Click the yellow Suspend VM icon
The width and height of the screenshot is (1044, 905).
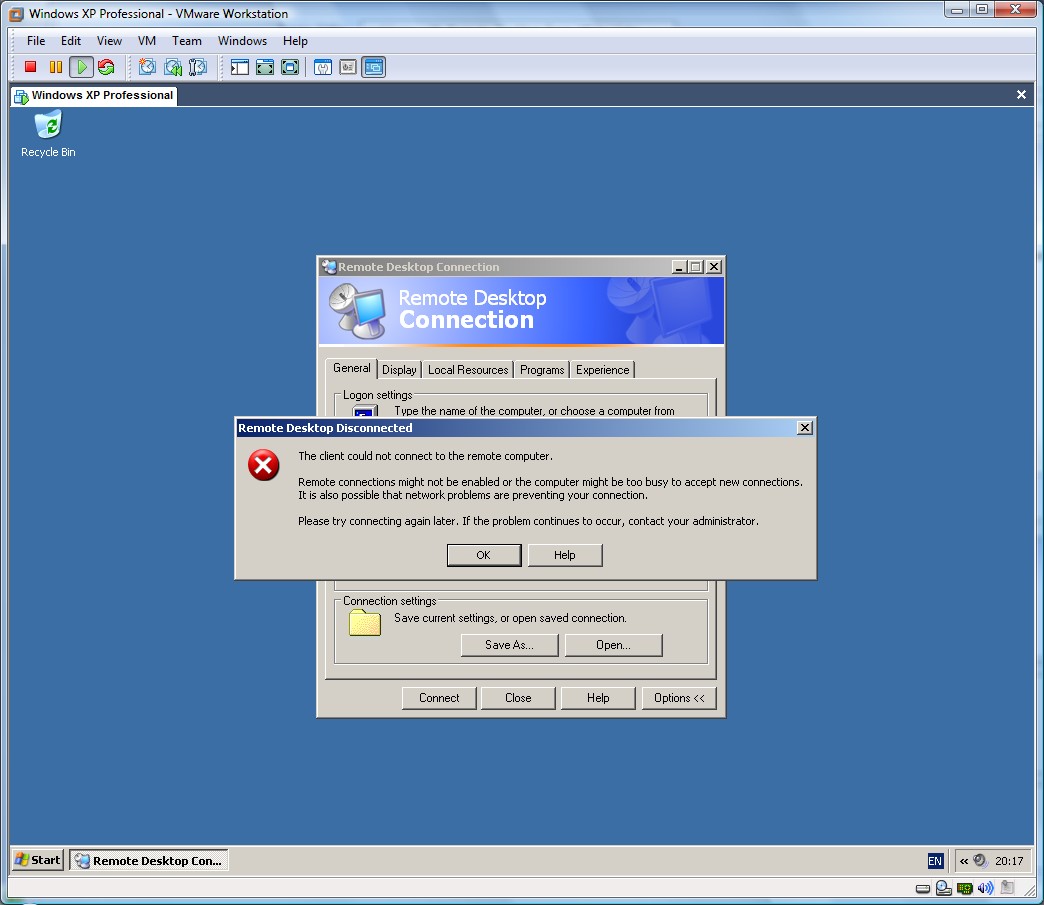(56, 67)
